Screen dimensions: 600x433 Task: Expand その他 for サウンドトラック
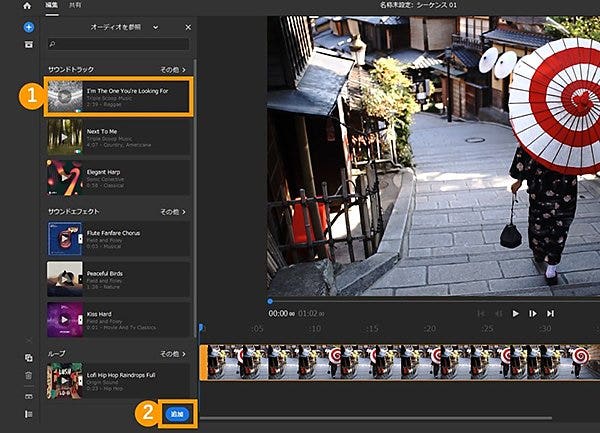coord(173,70)
